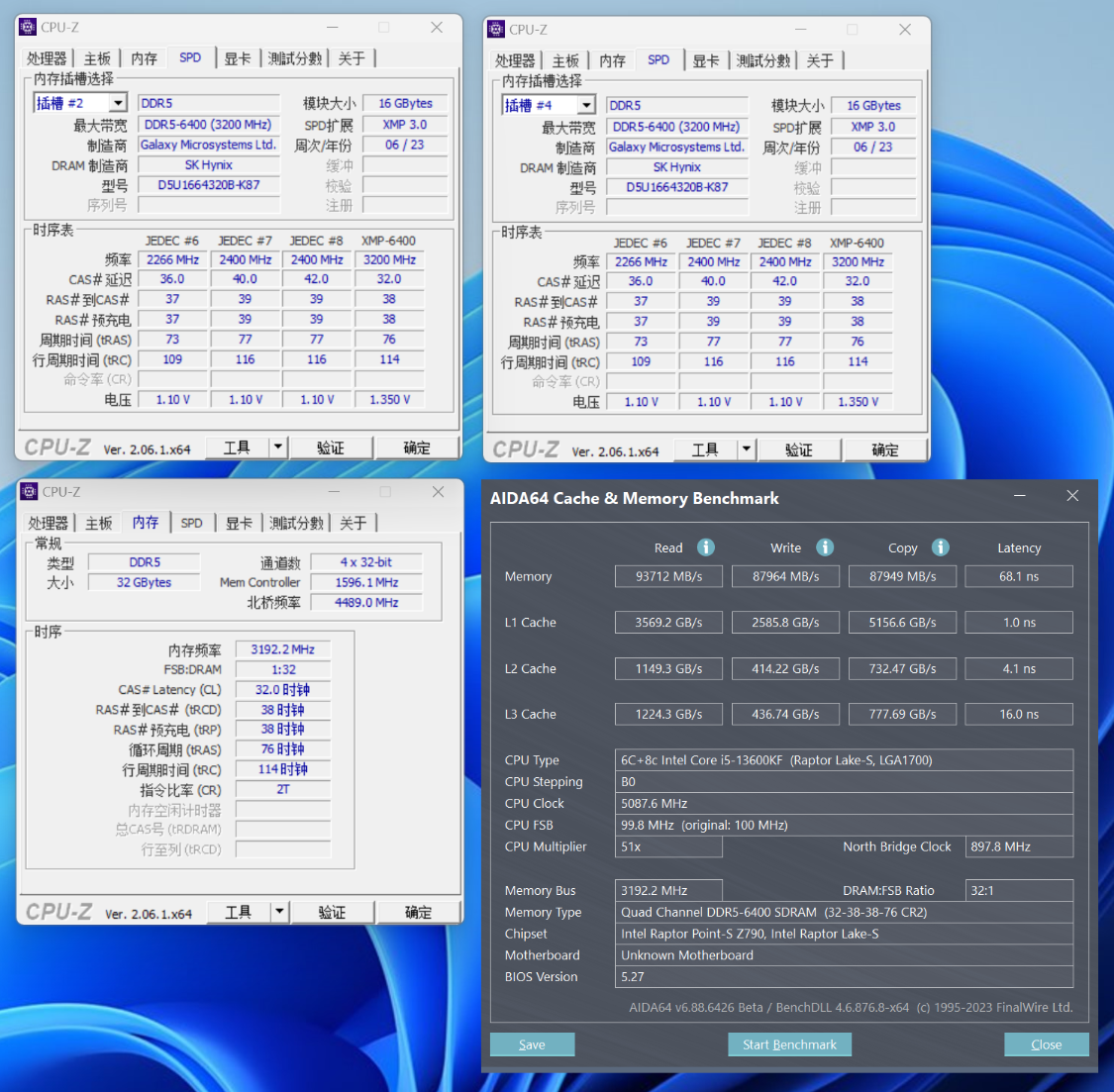Click Memory Copy value 87949 MB/s
The width and height of the screenshot is (1114, 1092).
[x=902, y=576]
